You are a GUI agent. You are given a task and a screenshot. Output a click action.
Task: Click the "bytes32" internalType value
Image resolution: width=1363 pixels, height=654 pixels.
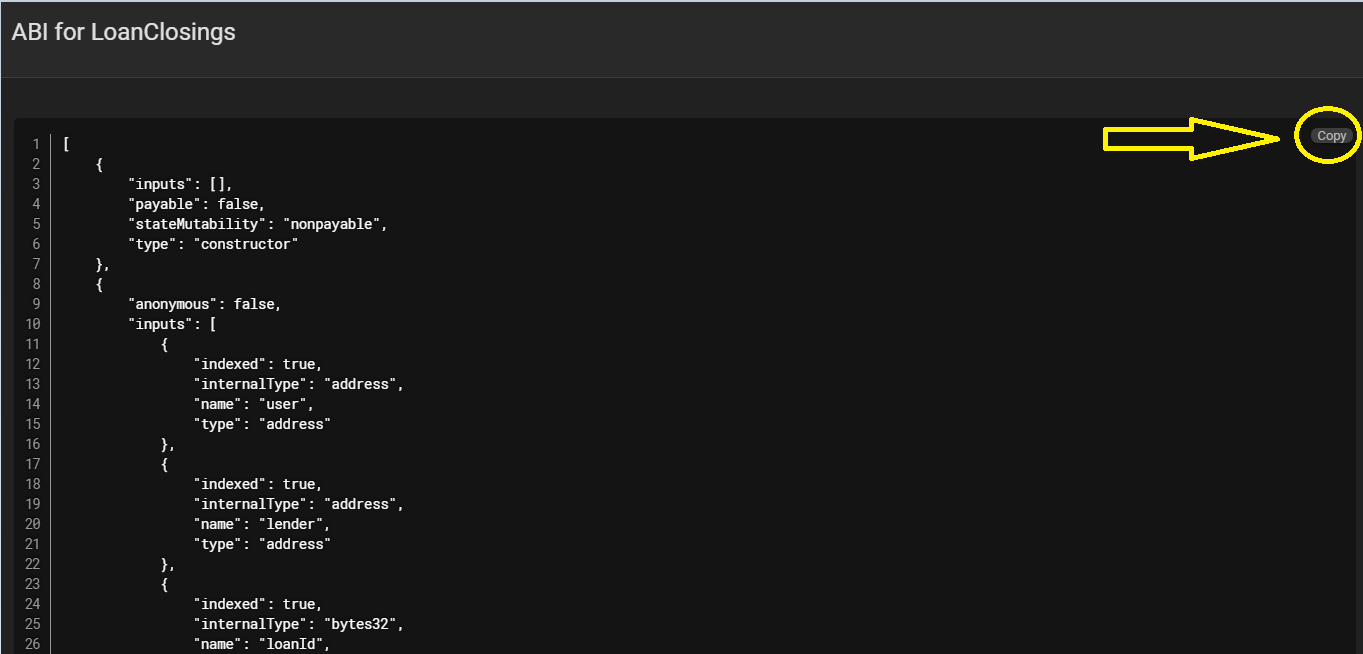tap(359, 624)
